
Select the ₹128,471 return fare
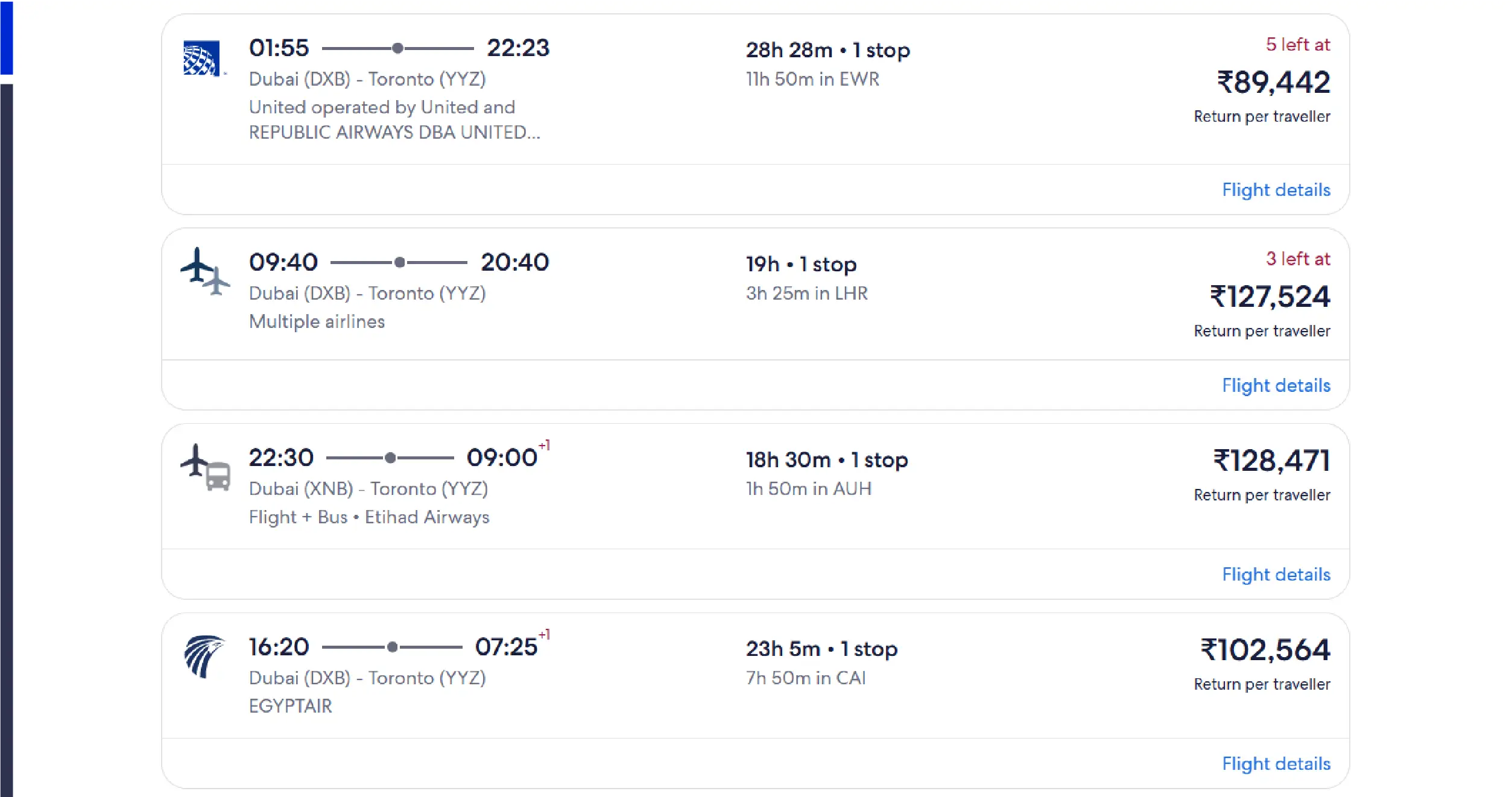click(x=1271, y=461)
